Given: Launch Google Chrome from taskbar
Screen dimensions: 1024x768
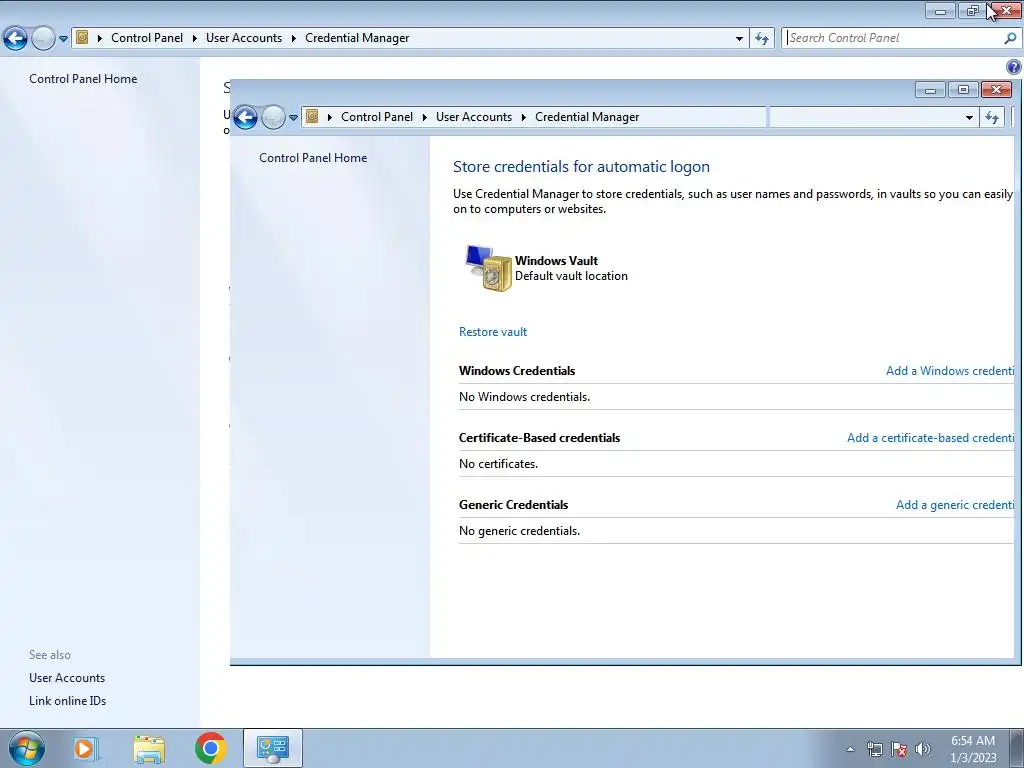Looking at the screenshot, I should point(210,748).
